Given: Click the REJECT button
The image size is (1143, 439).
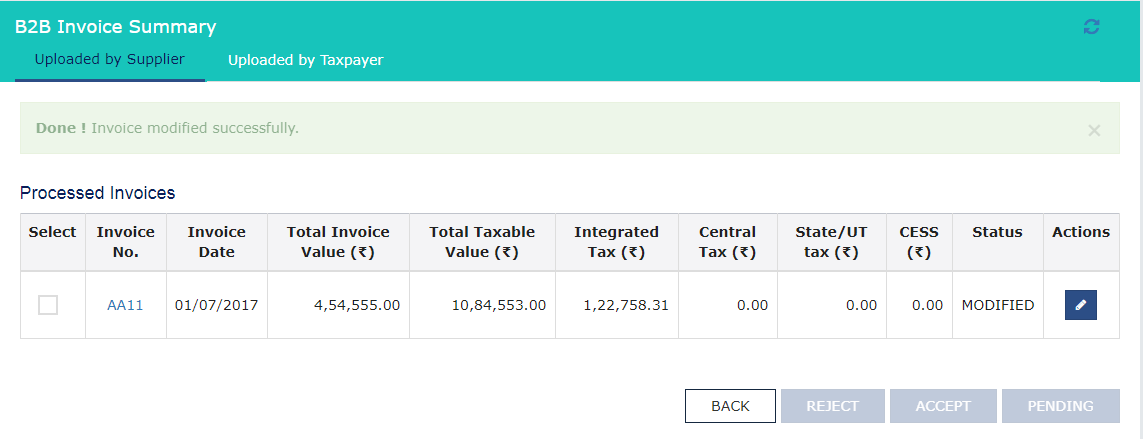Looking at the screenshot, I should (832, 406).
